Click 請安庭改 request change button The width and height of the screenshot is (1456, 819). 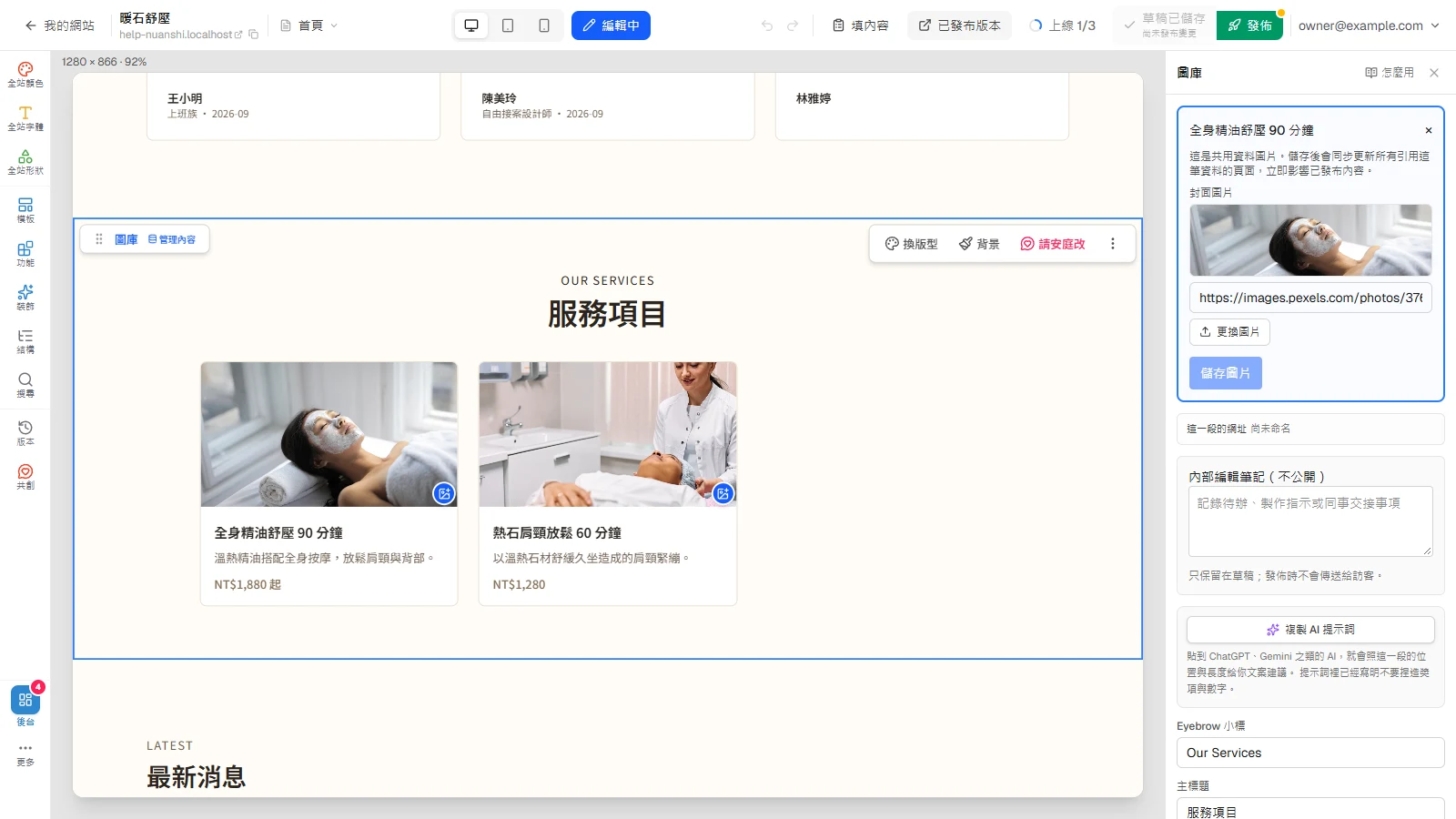point(1053,244)
